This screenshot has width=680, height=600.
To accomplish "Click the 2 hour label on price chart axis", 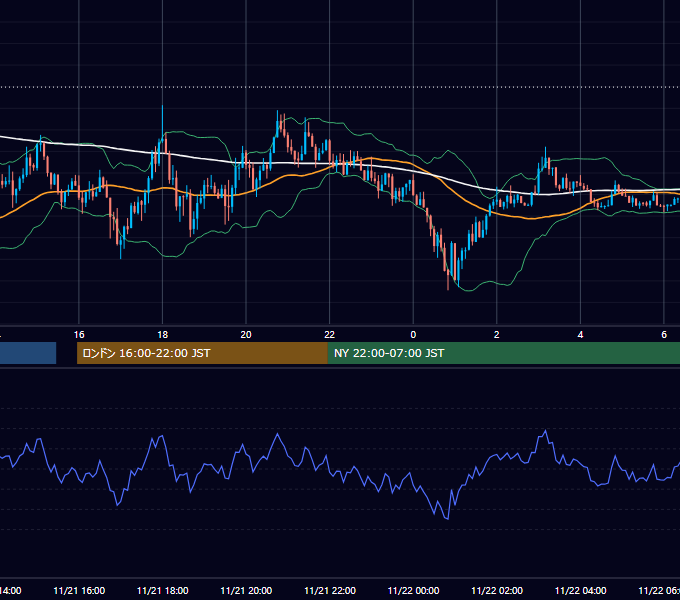I will click(497, 335).
